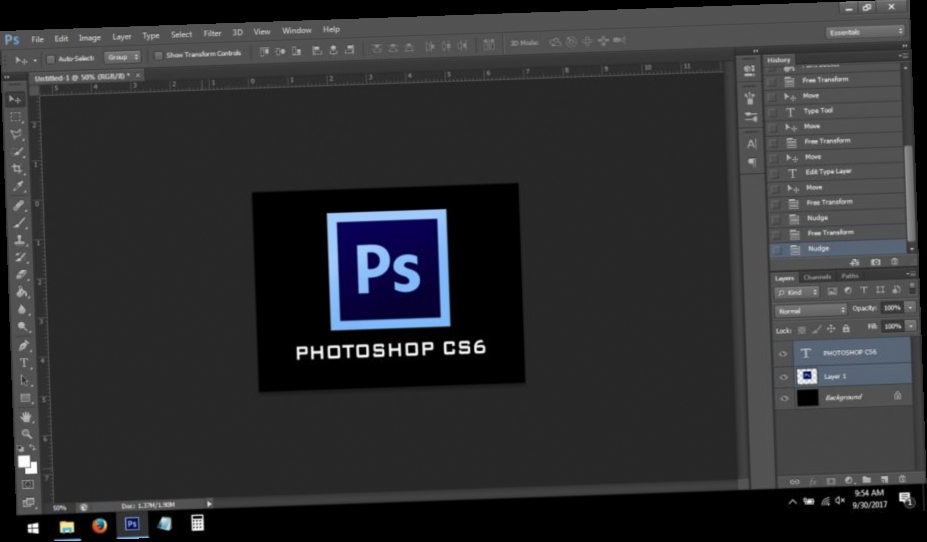Select the Layer 1 thumbnail
The width and height of the screenshot is (927, 542).
pyautogui.click(x=806, y=376)
